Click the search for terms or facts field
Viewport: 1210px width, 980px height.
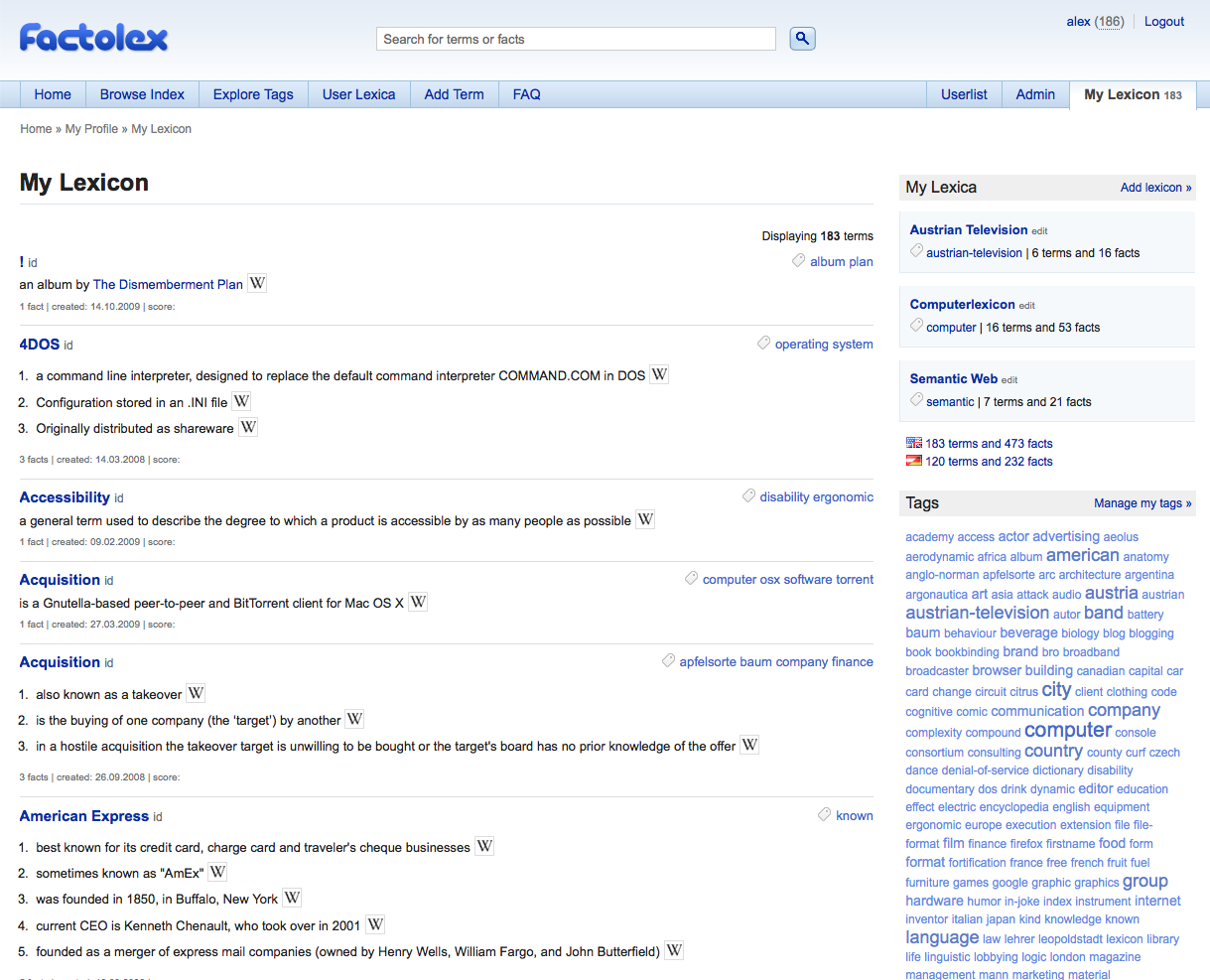(x=576, y=39)
